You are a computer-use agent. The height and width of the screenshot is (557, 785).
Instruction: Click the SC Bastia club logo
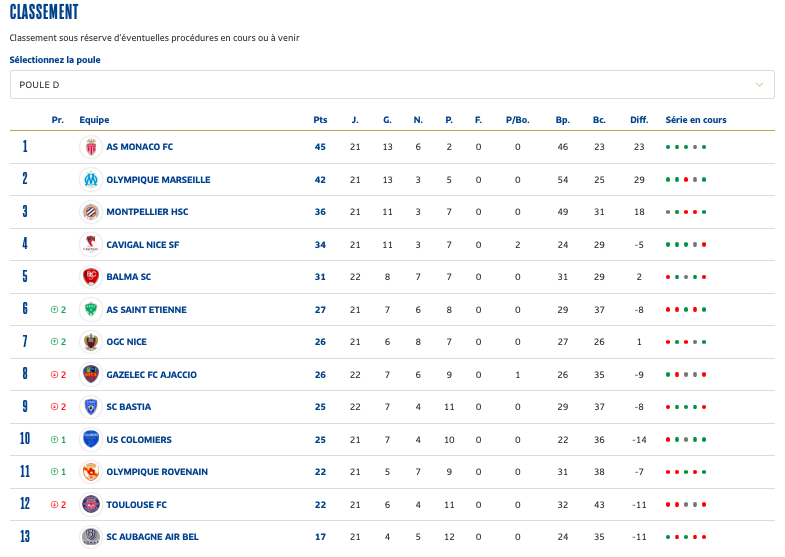(x=91, y=407)
